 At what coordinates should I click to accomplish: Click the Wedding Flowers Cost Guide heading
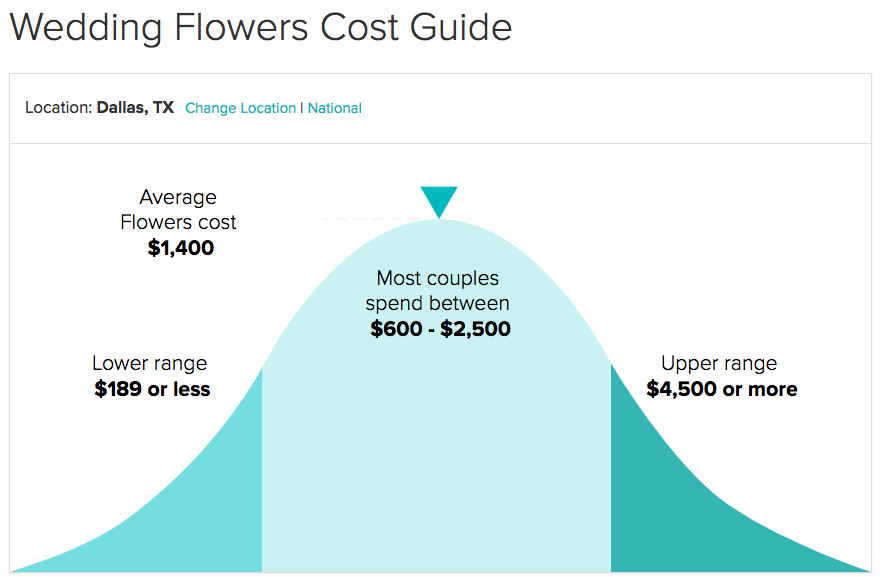(x=260, y=27)
